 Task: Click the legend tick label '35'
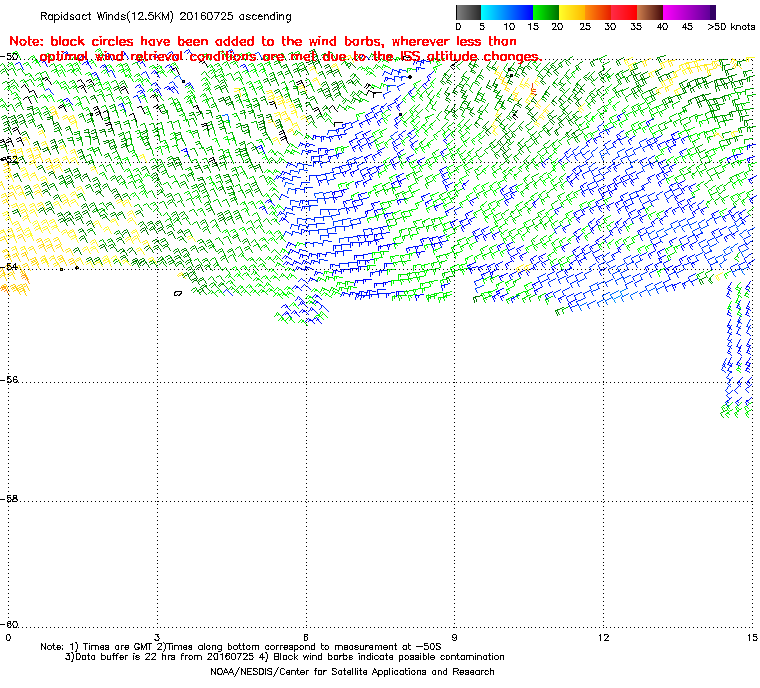click(636, 27)
